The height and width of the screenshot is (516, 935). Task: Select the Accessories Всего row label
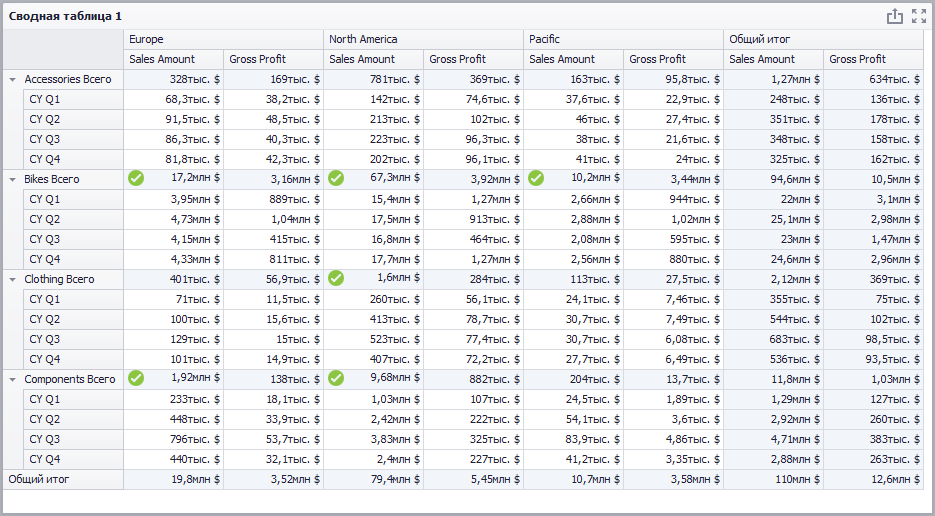point(68,79)
